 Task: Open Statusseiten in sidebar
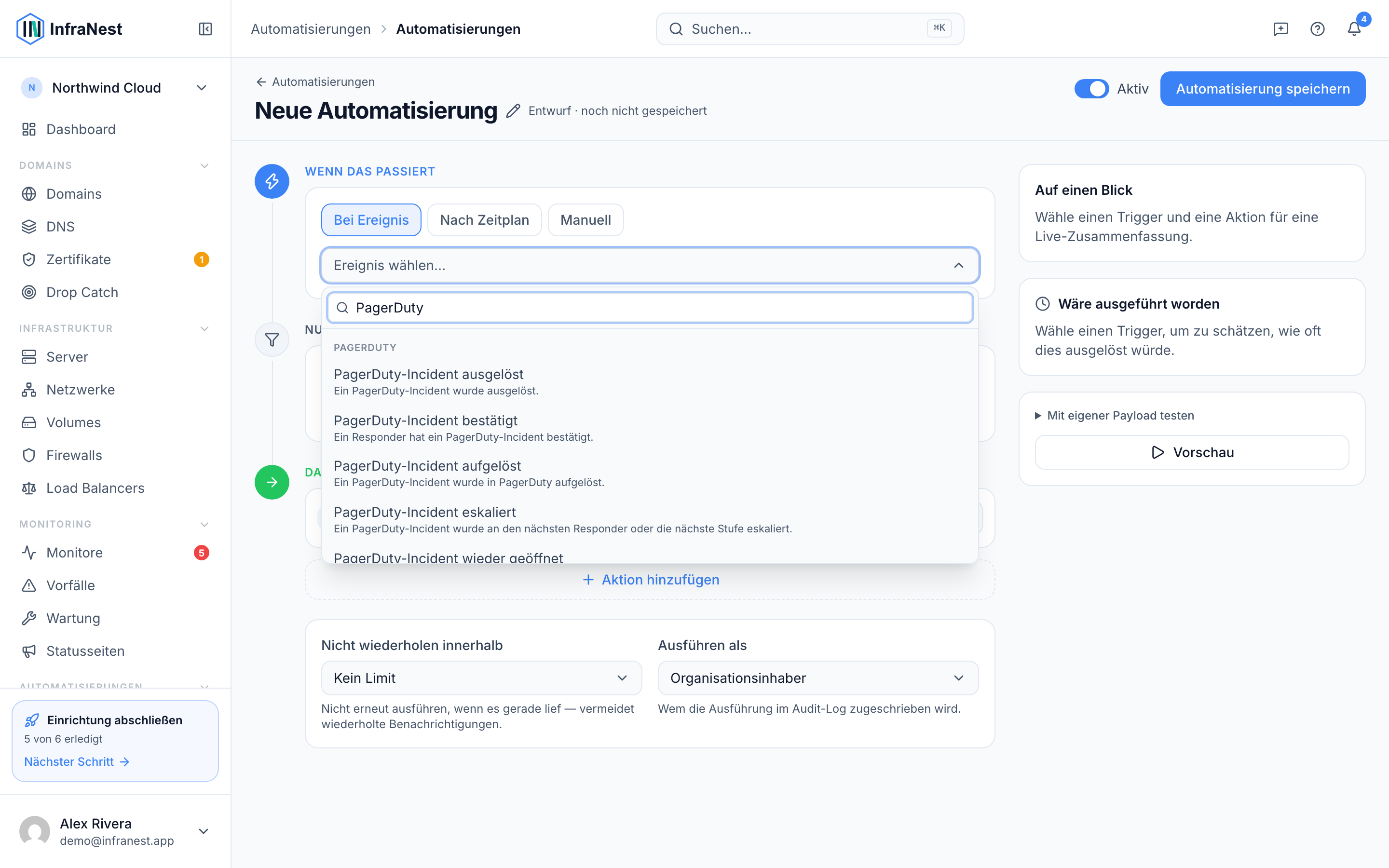[x=115, y=651]
